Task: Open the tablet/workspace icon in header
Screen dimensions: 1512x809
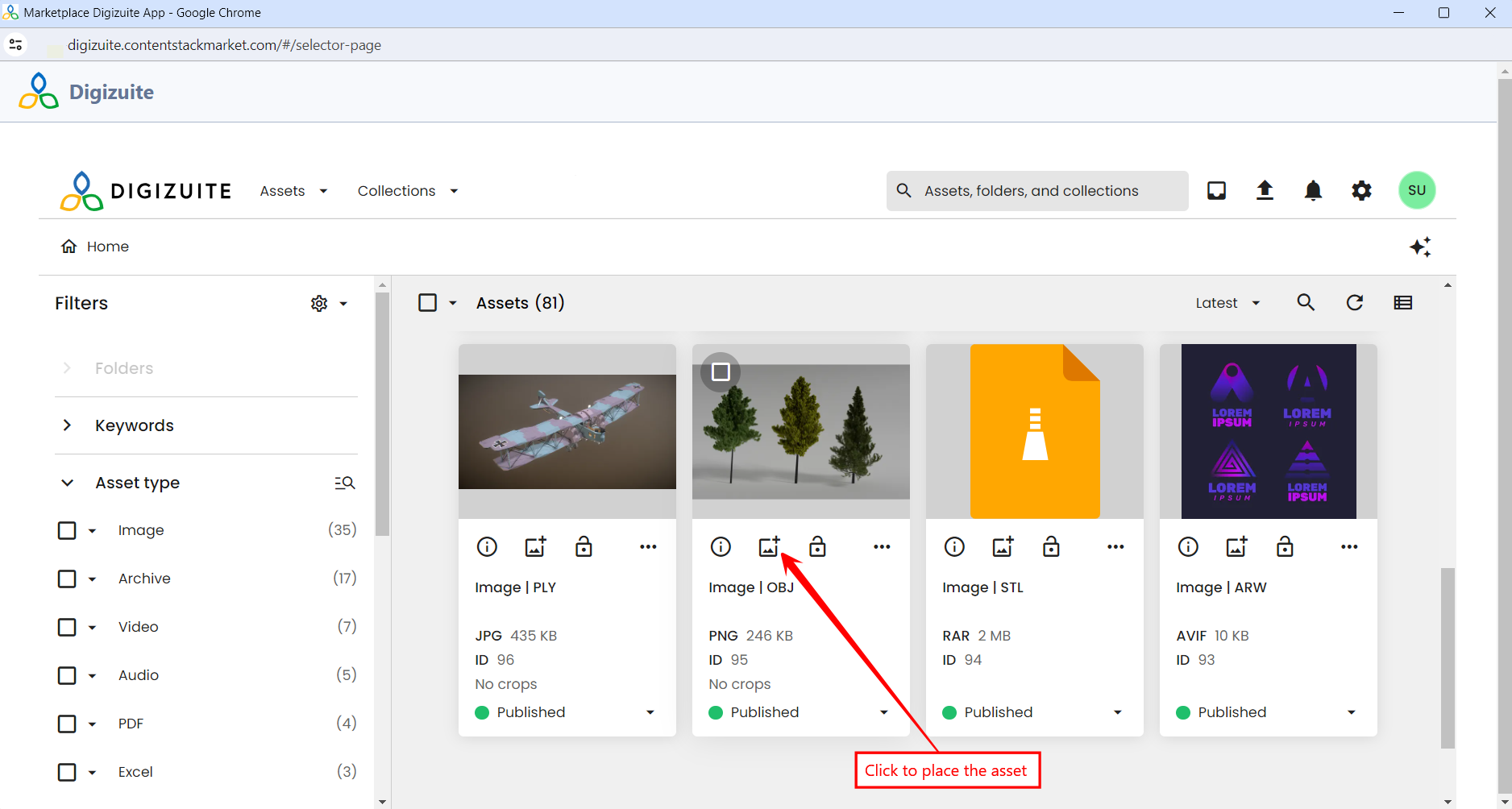Action: pyautogui.click(x=1216, y=190)
